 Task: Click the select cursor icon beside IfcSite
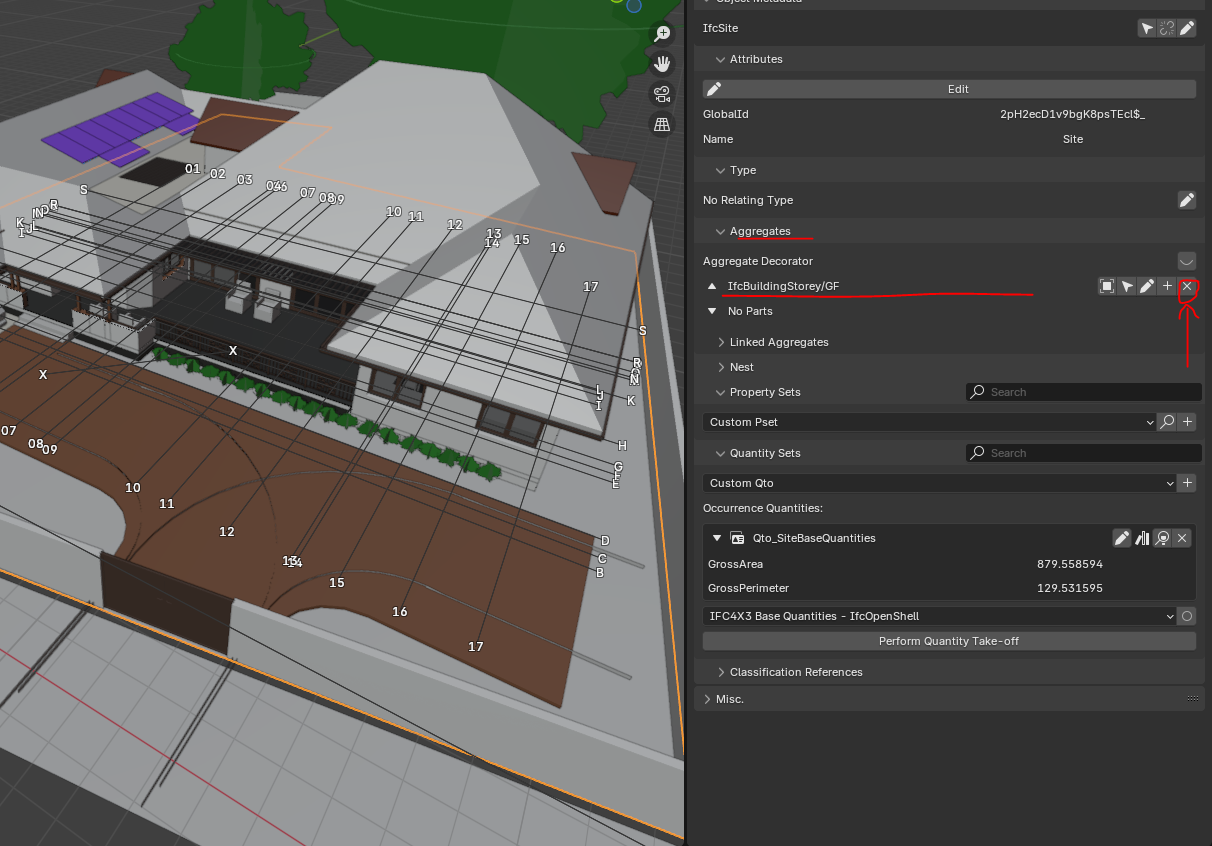[x=1147, y=28]
